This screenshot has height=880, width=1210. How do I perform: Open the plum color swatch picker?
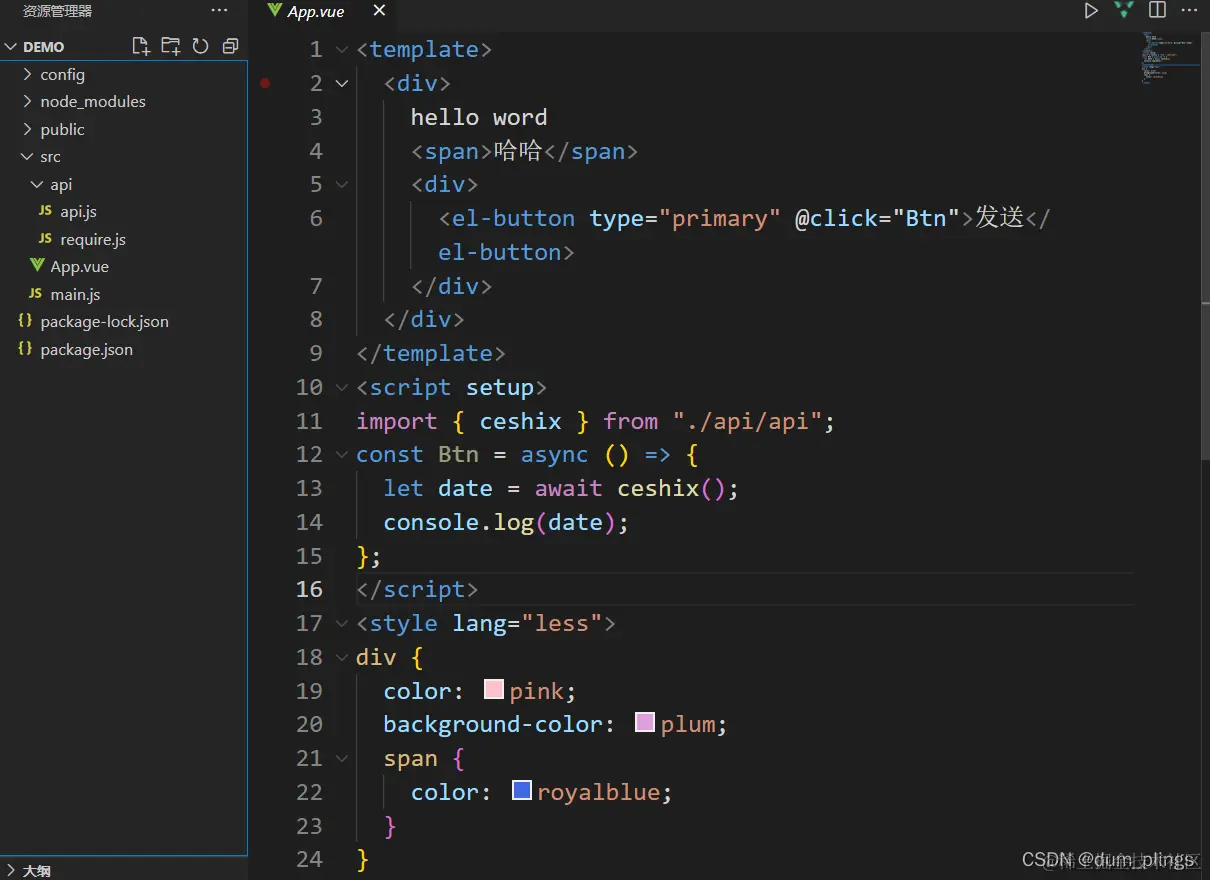tap(645, 722)
